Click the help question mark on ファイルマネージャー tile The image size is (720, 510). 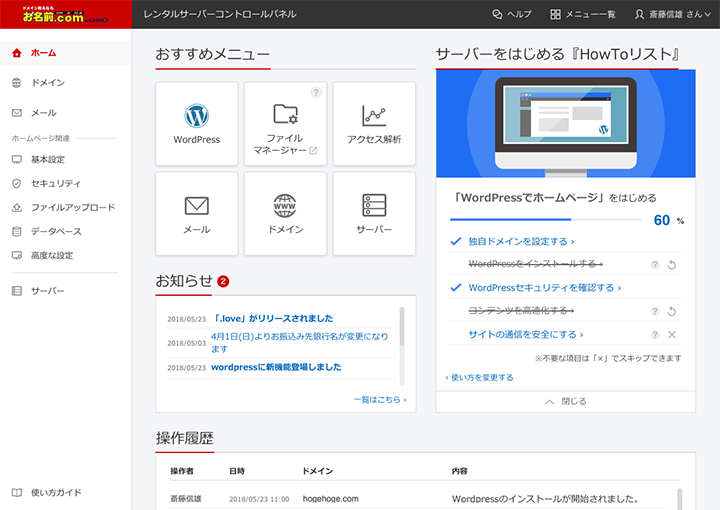316,92
